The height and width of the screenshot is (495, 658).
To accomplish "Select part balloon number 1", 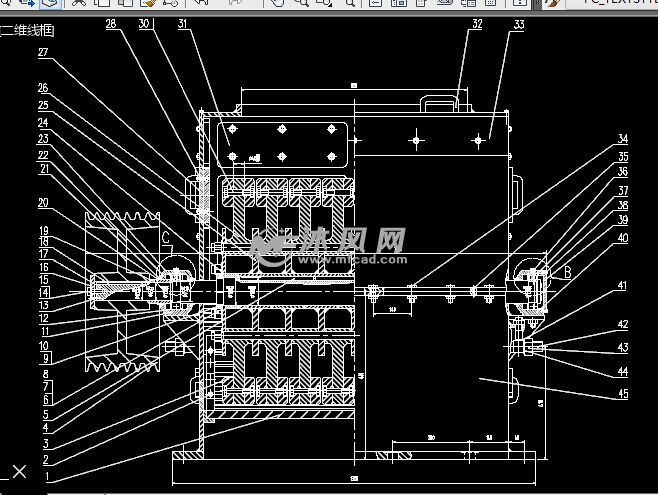I will point(47,476).
